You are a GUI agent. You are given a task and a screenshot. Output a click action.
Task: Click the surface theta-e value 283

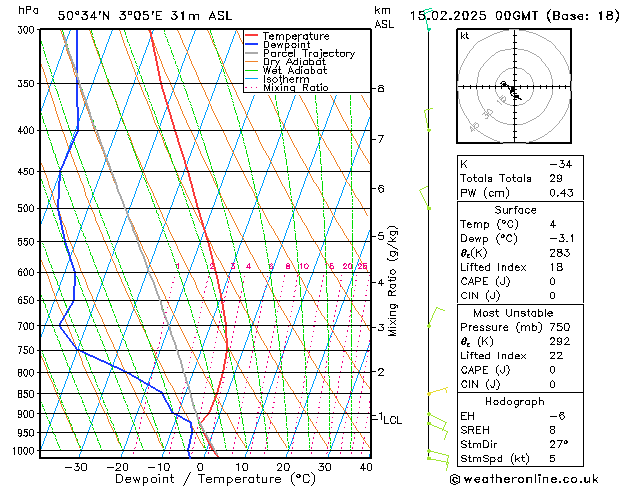click(x=560, y=253)
